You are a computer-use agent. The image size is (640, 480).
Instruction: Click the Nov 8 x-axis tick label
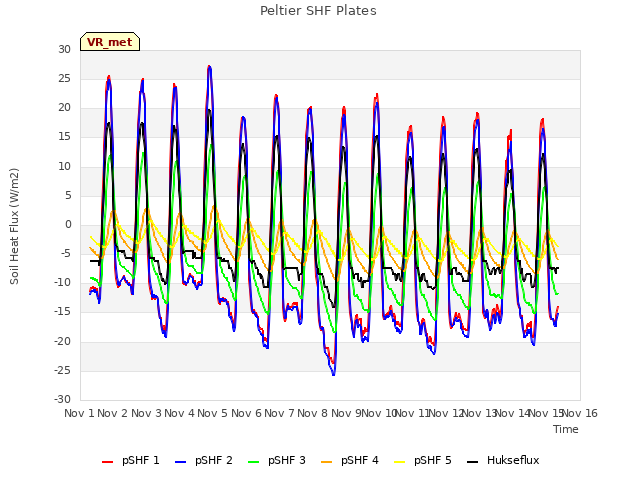(312, 413)
